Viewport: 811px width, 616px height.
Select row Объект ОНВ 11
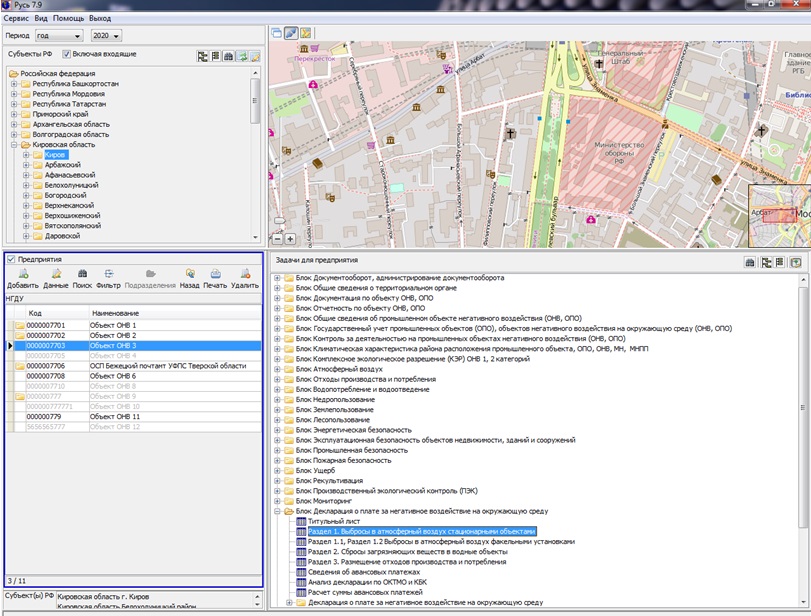click(115, 416)
